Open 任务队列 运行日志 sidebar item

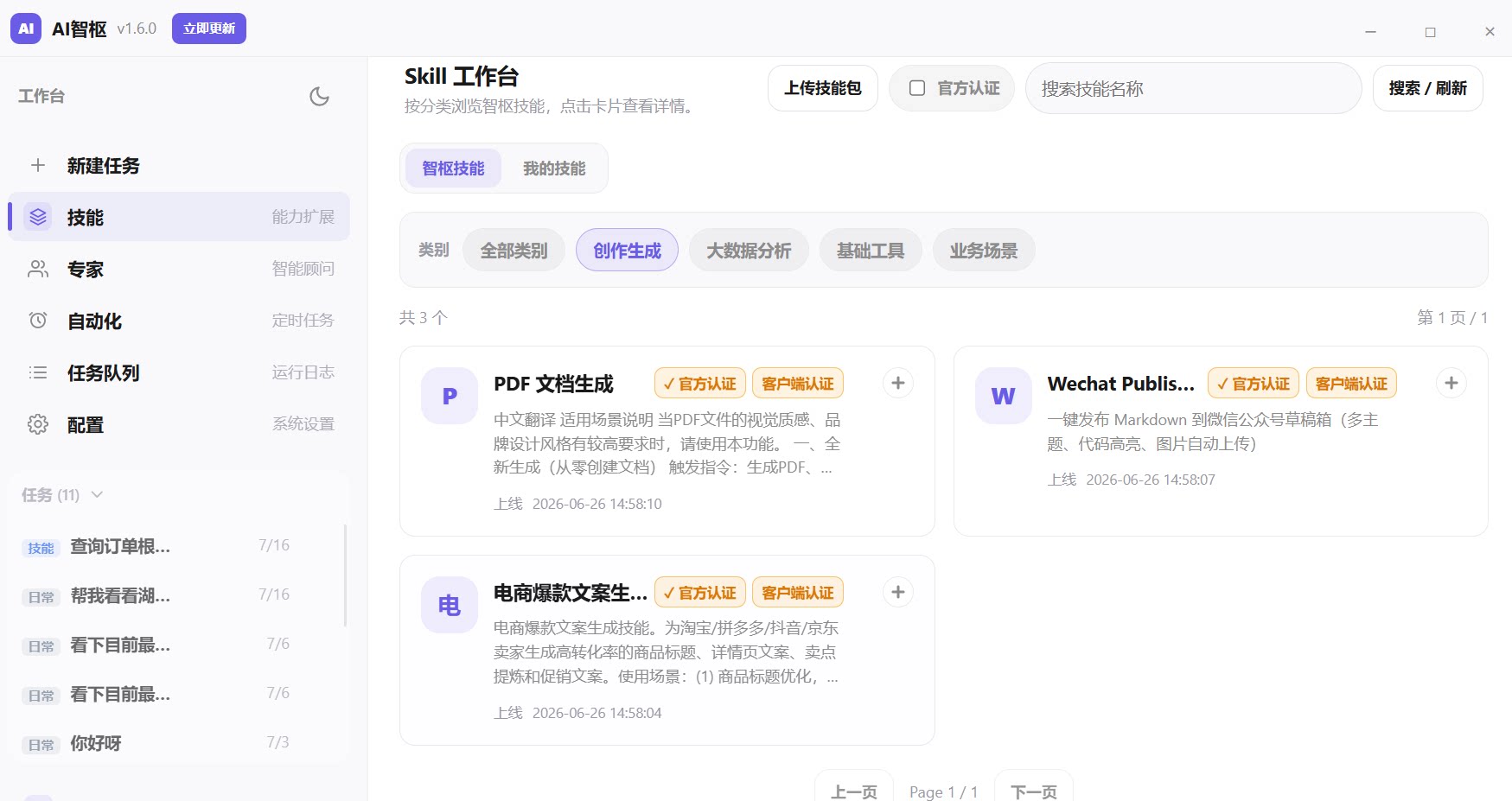pos(179,372)
